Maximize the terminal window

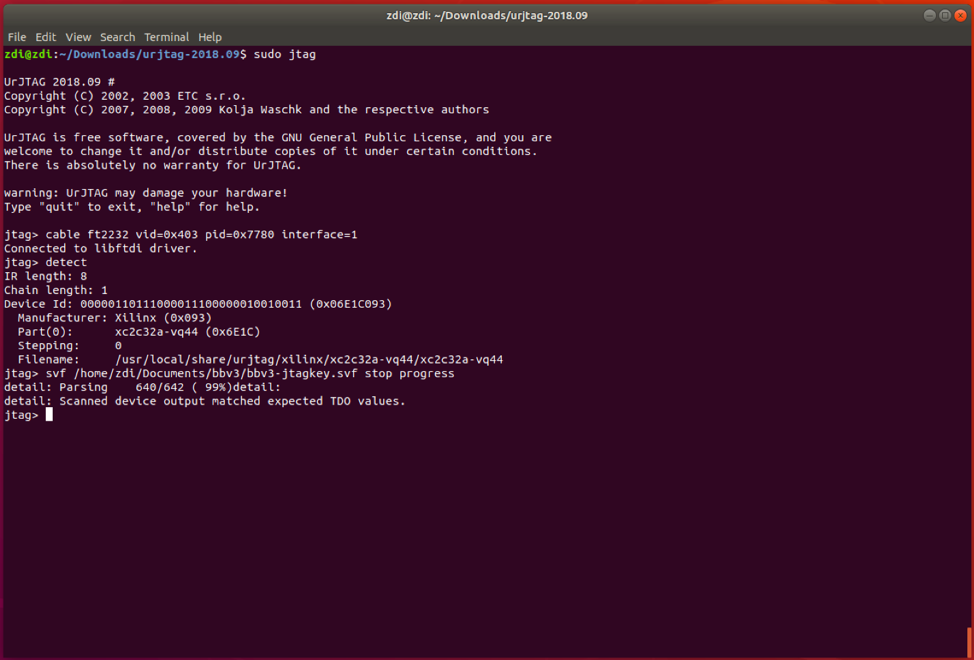click(x=945, y=16)
